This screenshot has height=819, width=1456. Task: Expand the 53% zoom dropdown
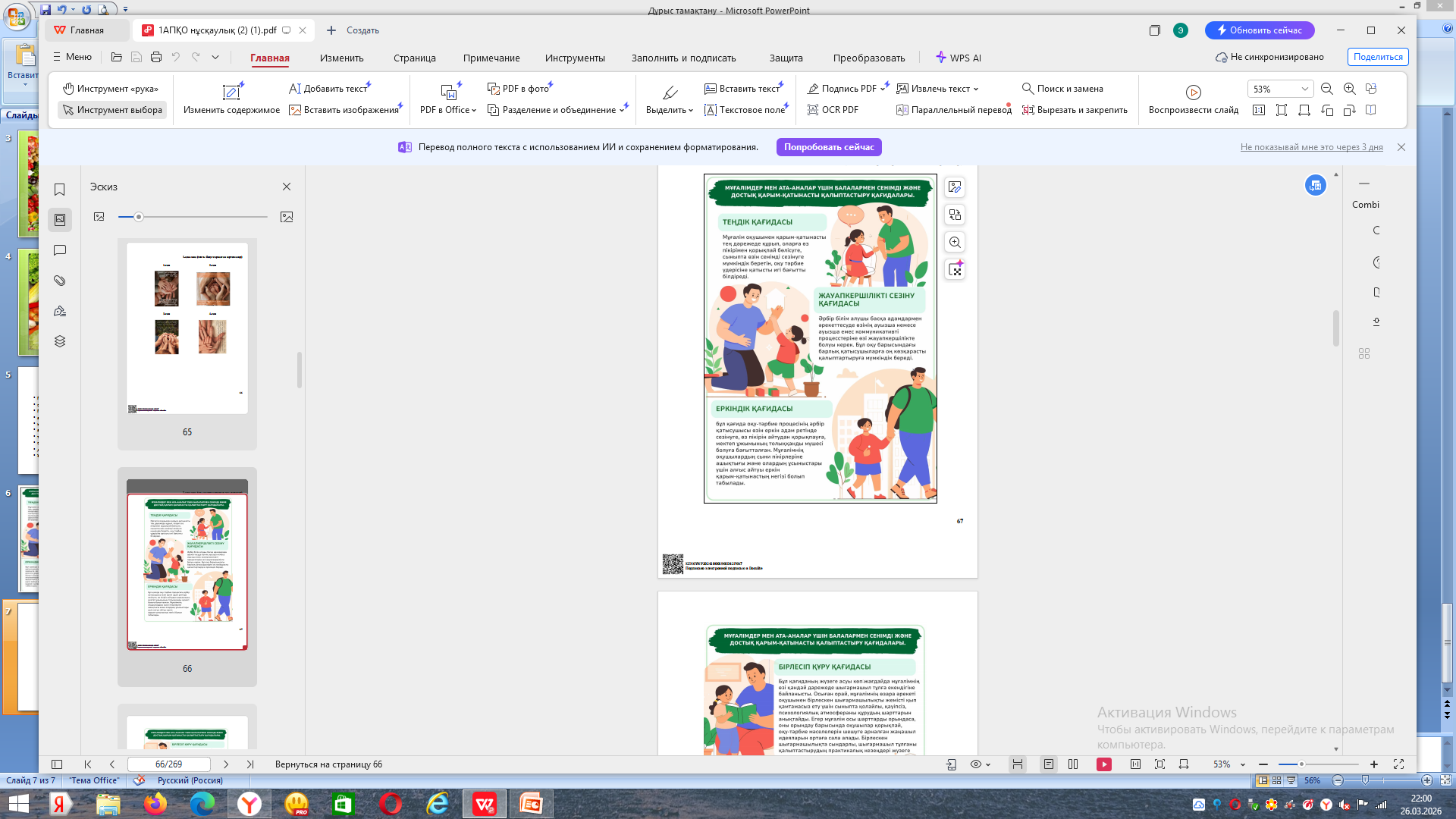point(1304,89)
